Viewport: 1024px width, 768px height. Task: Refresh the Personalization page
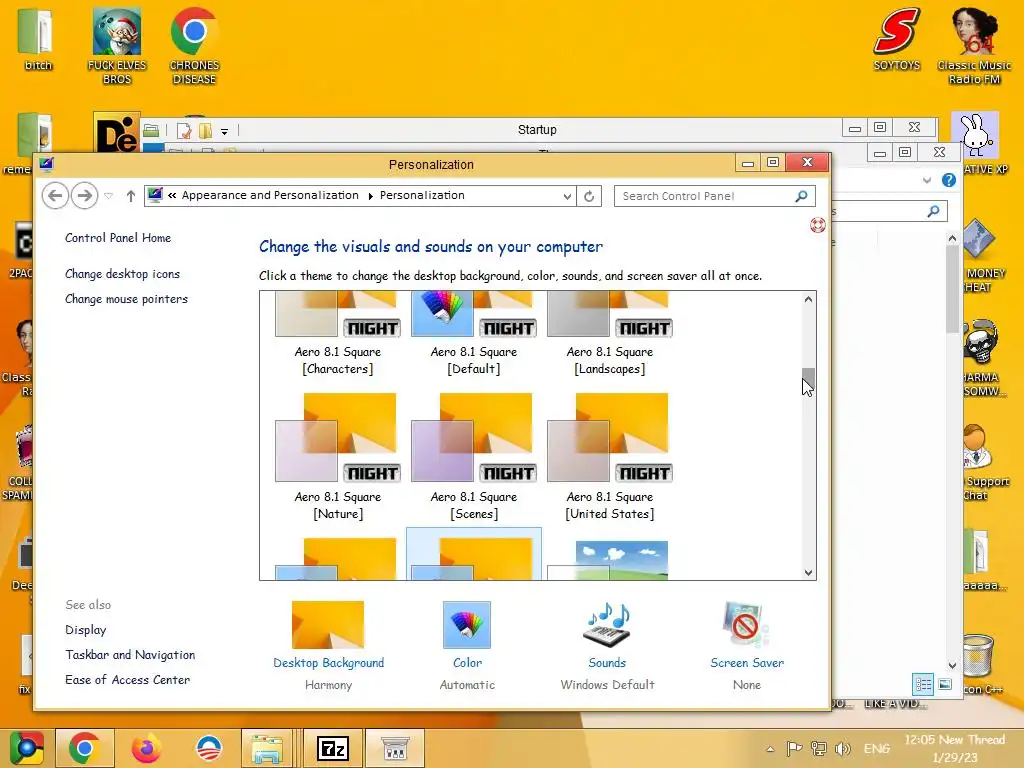[x=589, y=196]
